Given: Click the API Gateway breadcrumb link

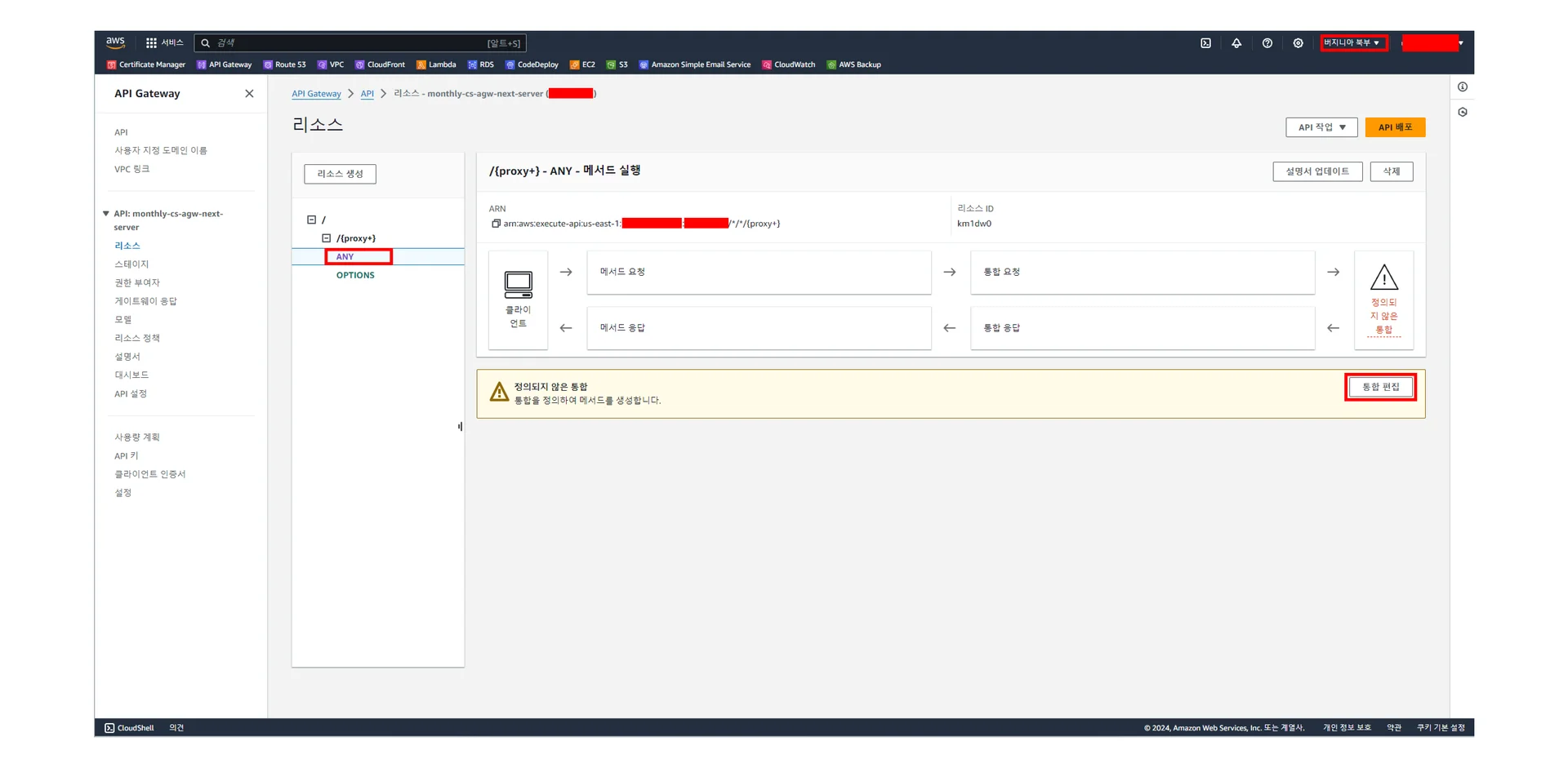Looking at the screenshot, I should point(316,94).
